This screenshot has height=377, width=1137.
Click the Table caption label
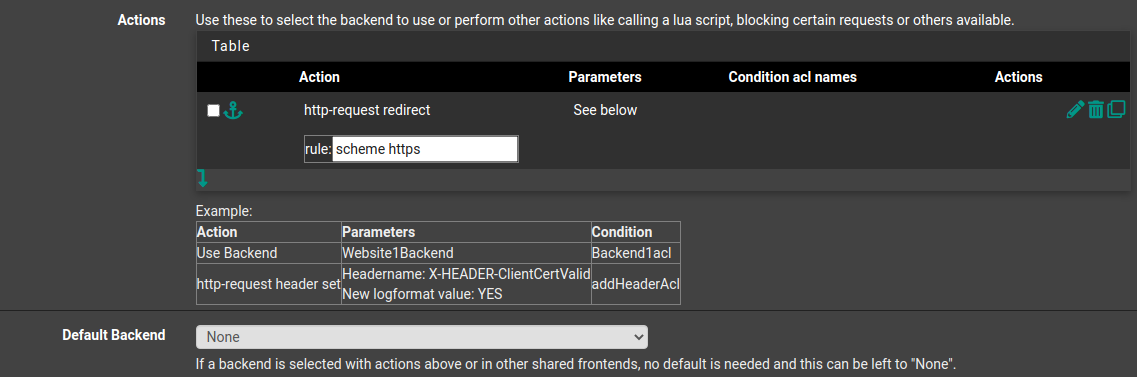pos(231,46)
